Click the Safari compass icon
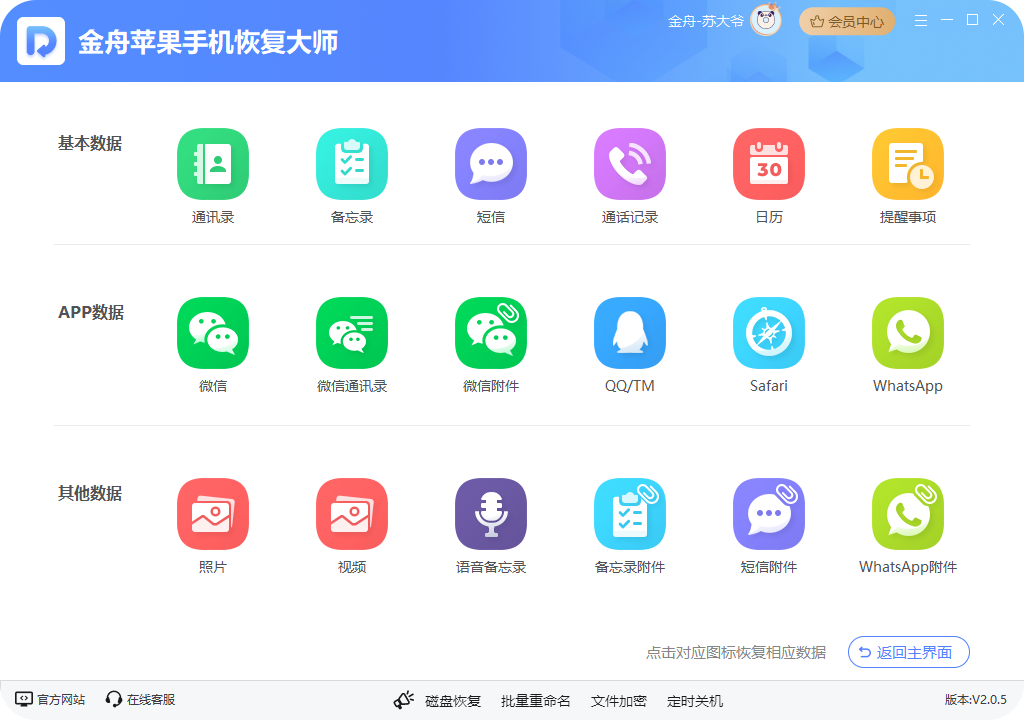 point(768,333)
